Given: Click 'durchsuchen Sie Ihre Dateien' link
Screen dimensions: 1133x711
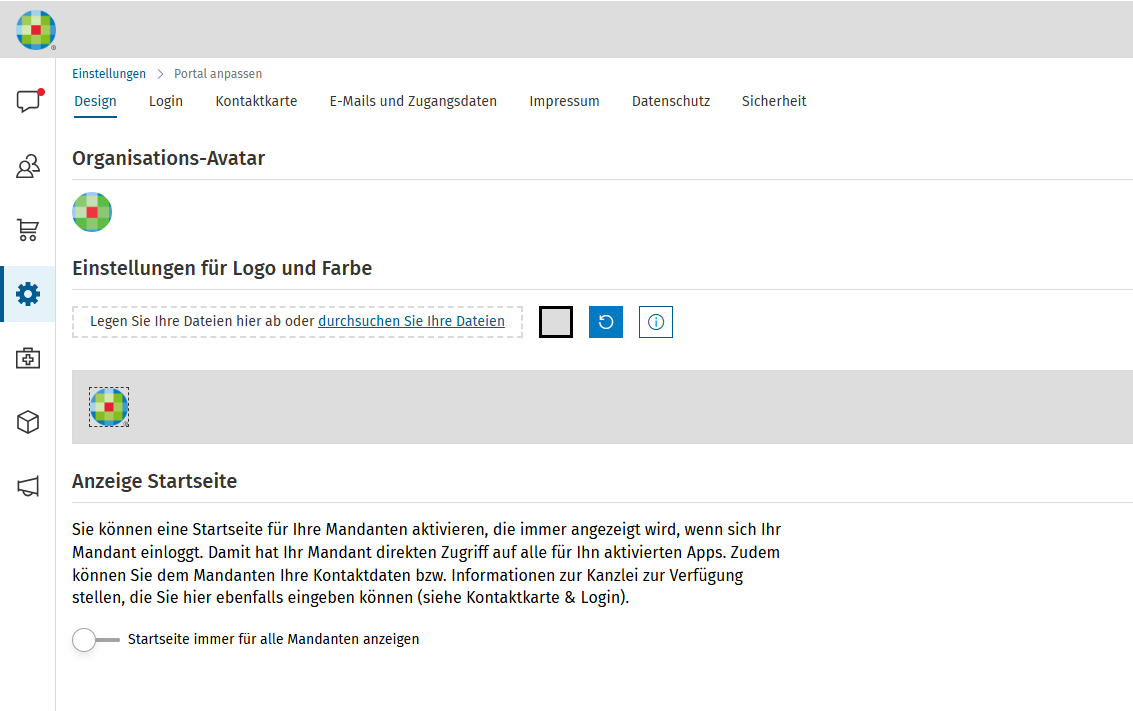Looking at the screenshot, I should (x=411, y=321).
